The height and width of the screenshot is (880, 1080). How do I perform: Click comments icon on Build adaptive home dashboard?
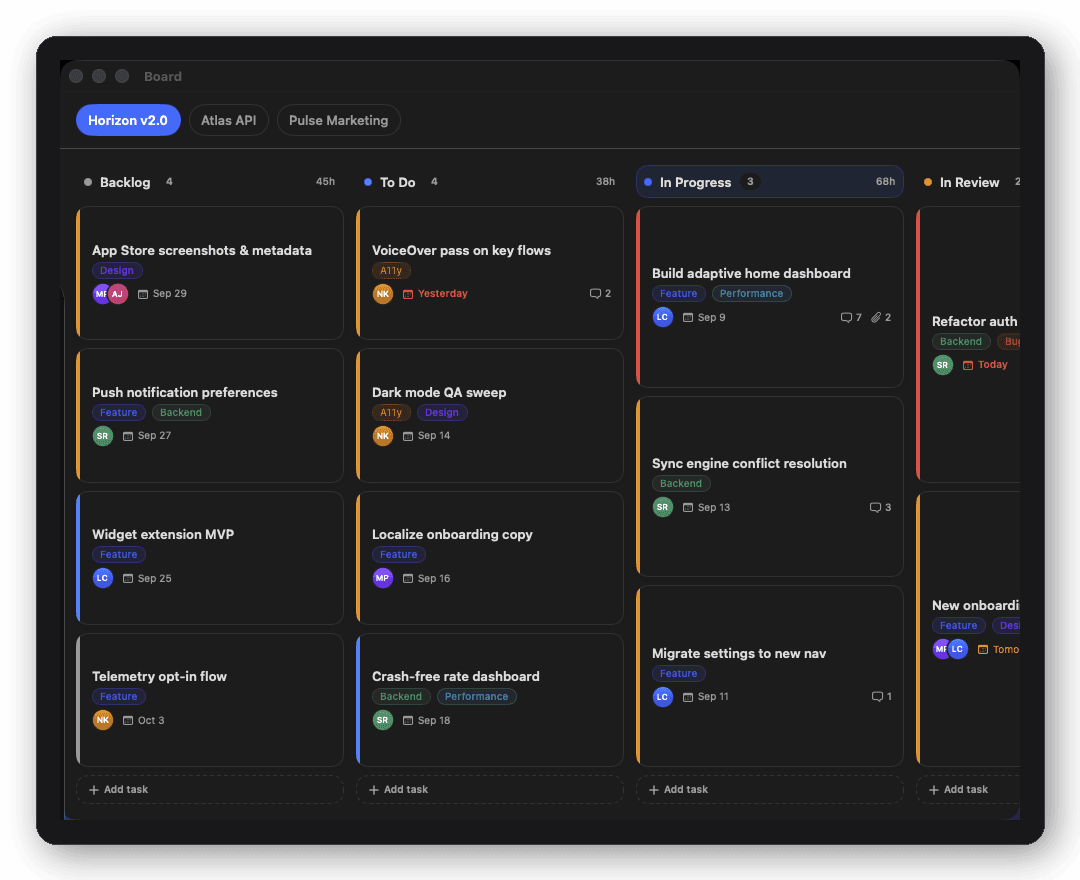[846, 317]
